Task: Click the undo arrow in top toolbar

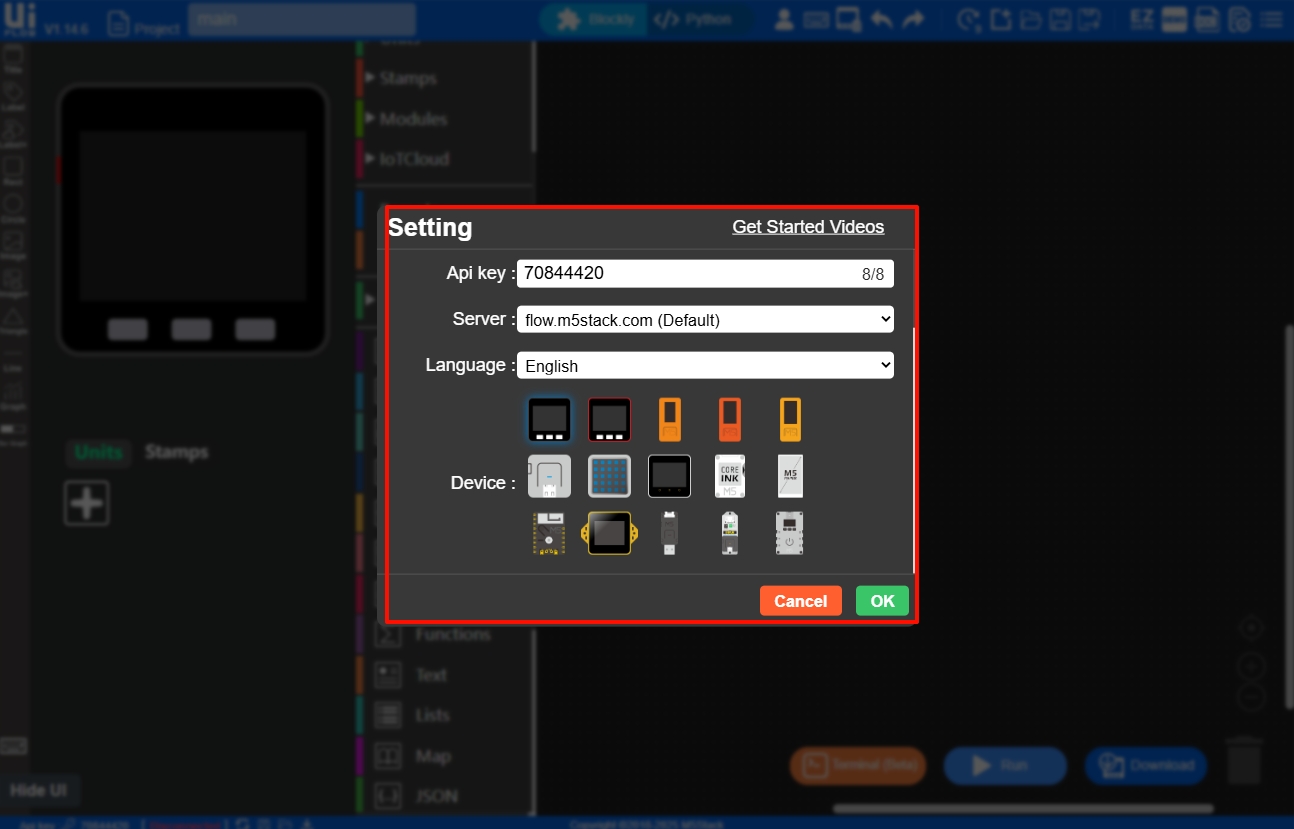Action: click(x=881, y=19)
